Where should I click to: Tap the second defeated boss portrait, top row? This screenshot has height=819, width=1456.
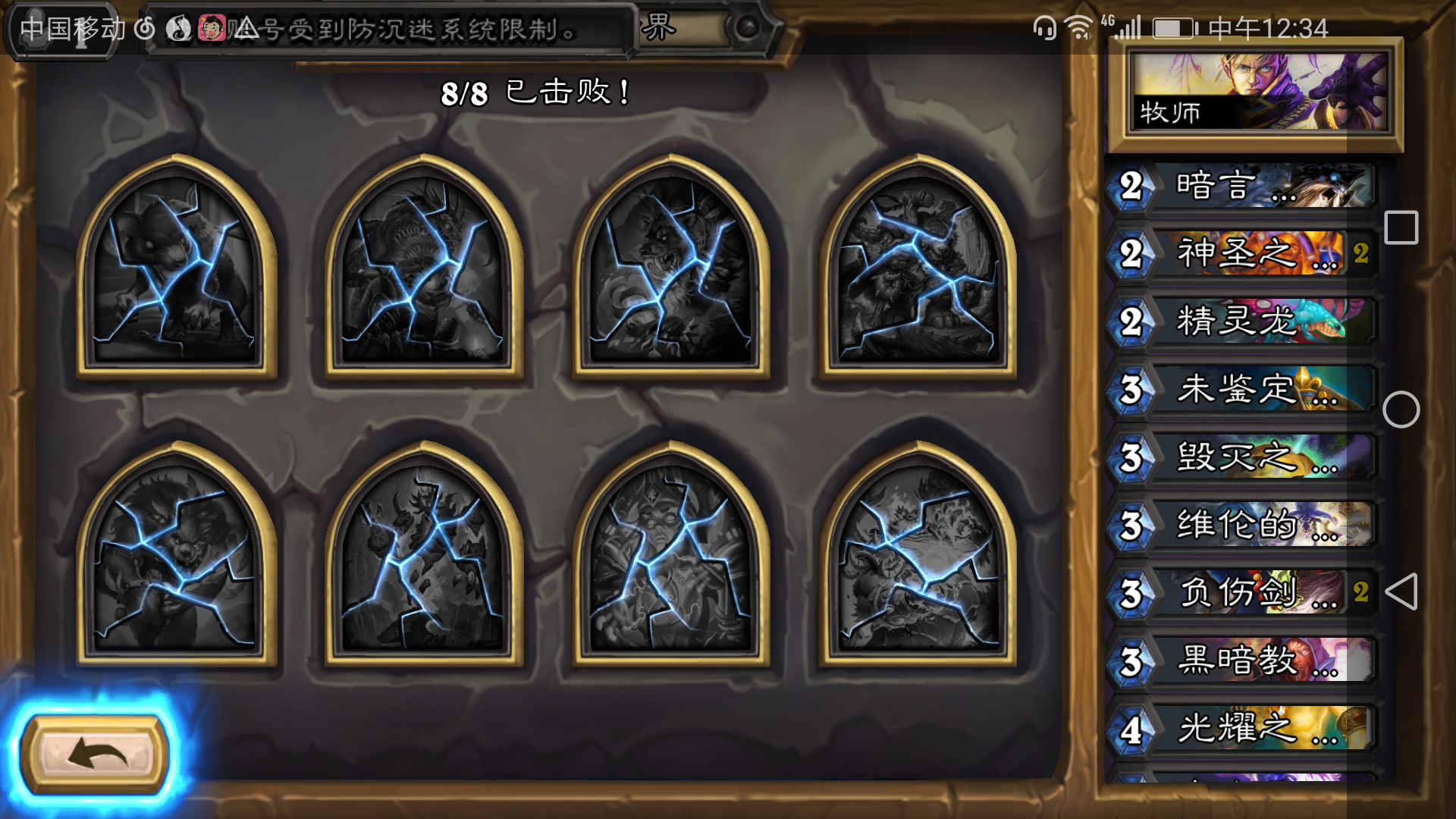pyautogui.click(x=423, y=267)
